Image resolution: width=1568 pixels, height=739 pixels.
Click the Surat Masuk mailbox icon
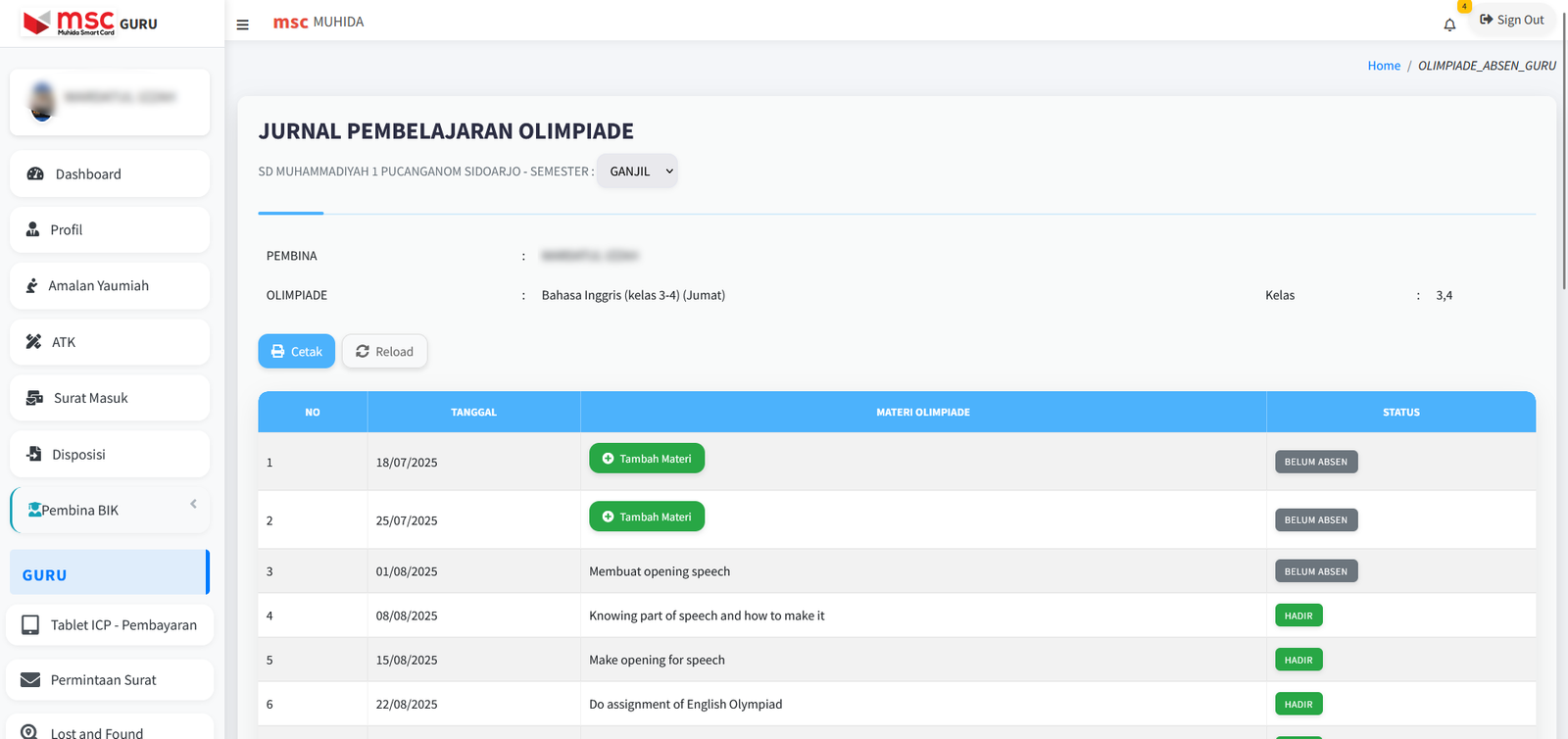[34, 398]
